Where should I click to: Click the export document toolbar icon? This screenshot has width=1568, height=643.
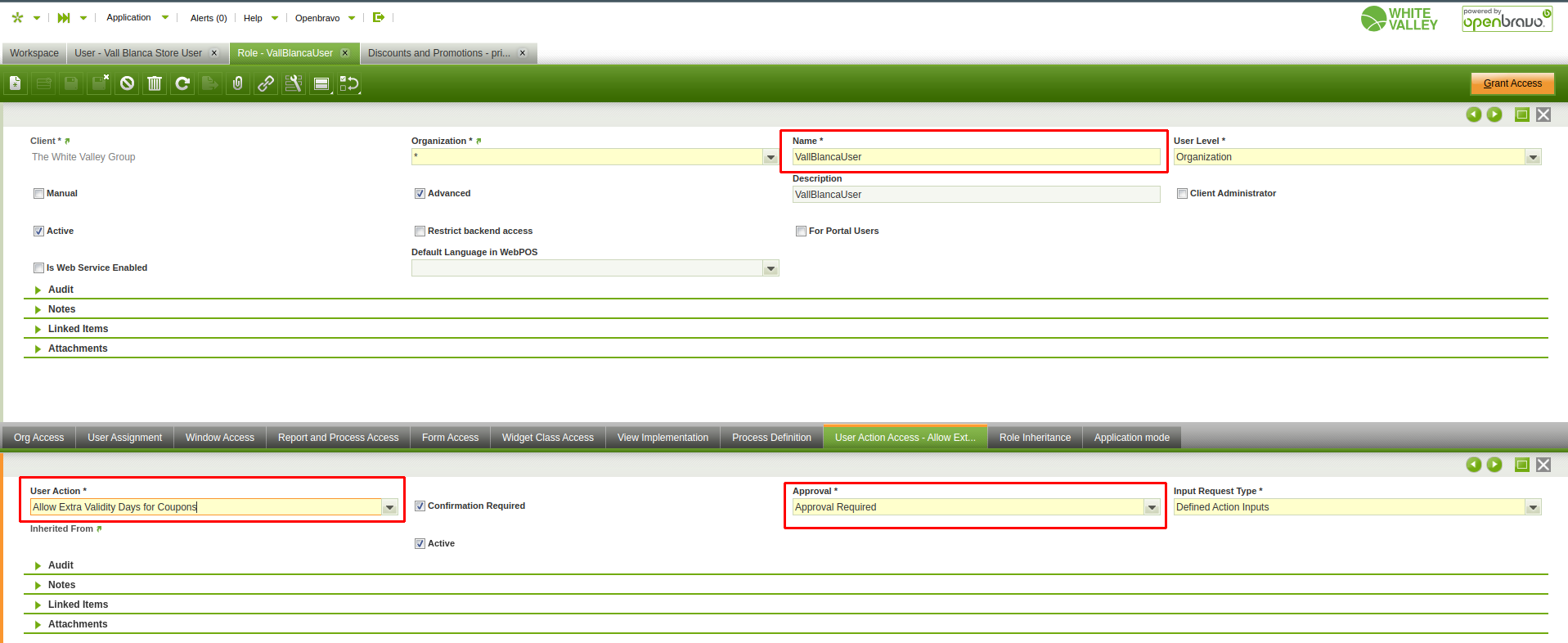click(210, 83)
